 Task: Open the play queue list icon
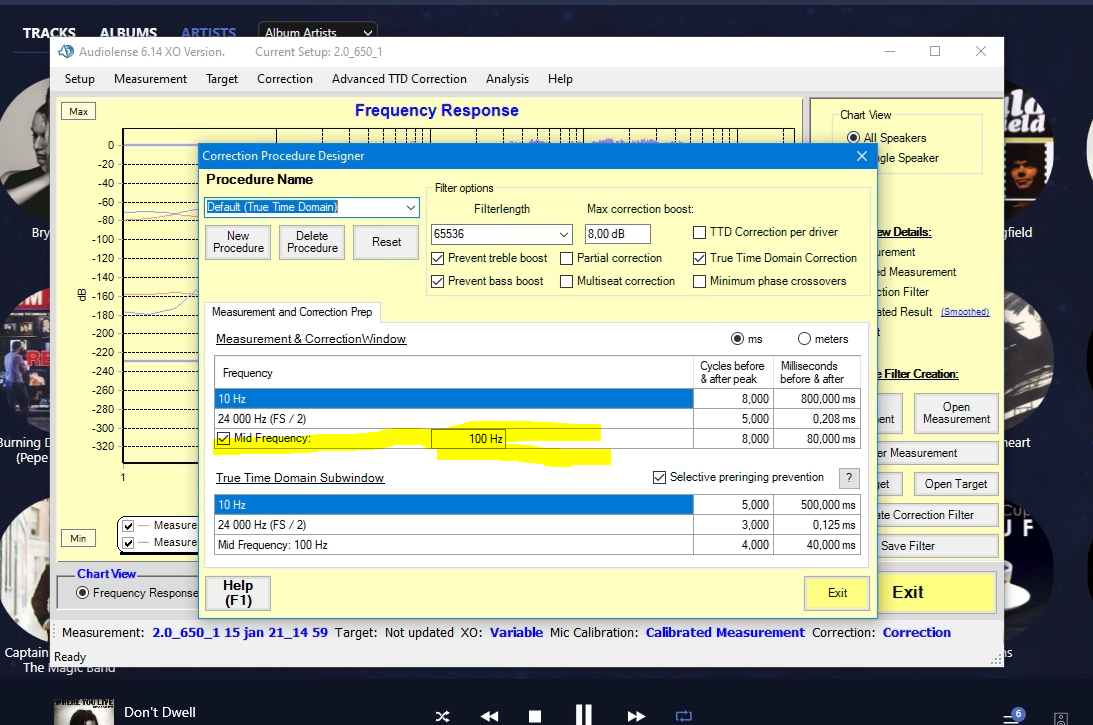pyautogui.click(x=1013, y=717)
